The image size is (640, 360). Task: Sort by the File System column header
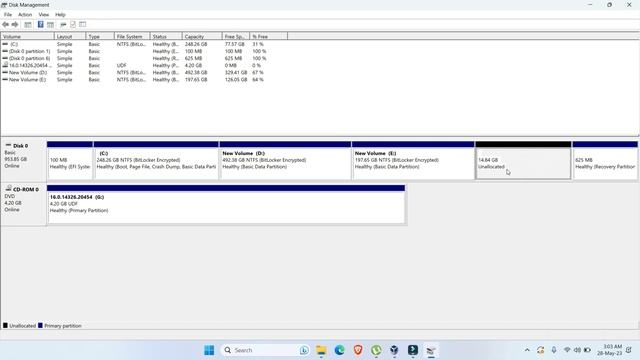coord(132,37)
